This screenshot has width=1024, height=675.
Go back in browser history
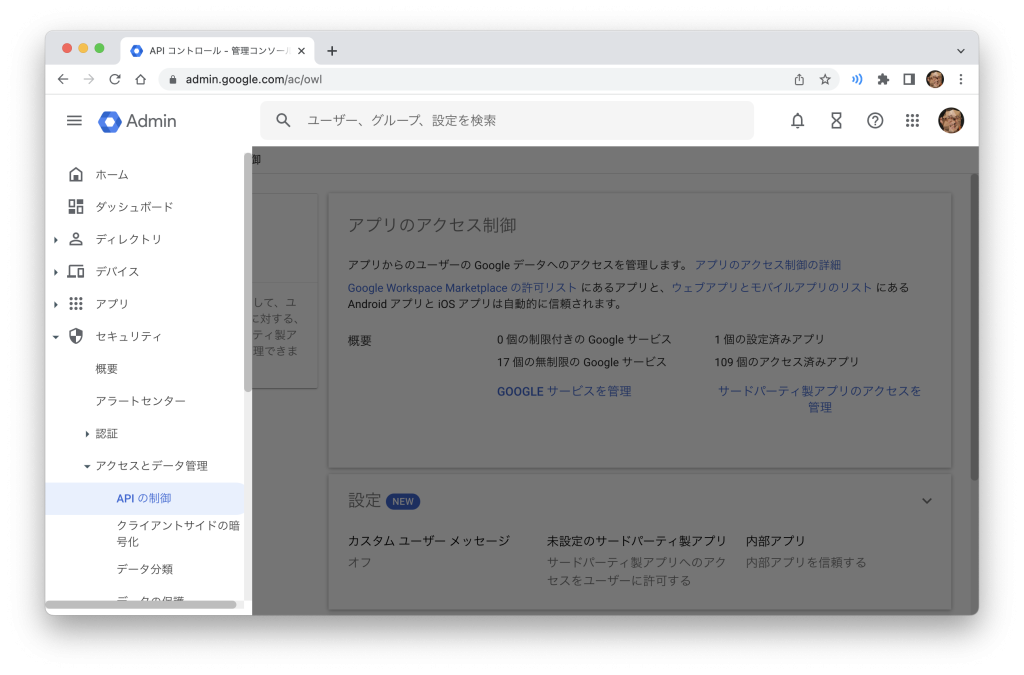(63, 79)
